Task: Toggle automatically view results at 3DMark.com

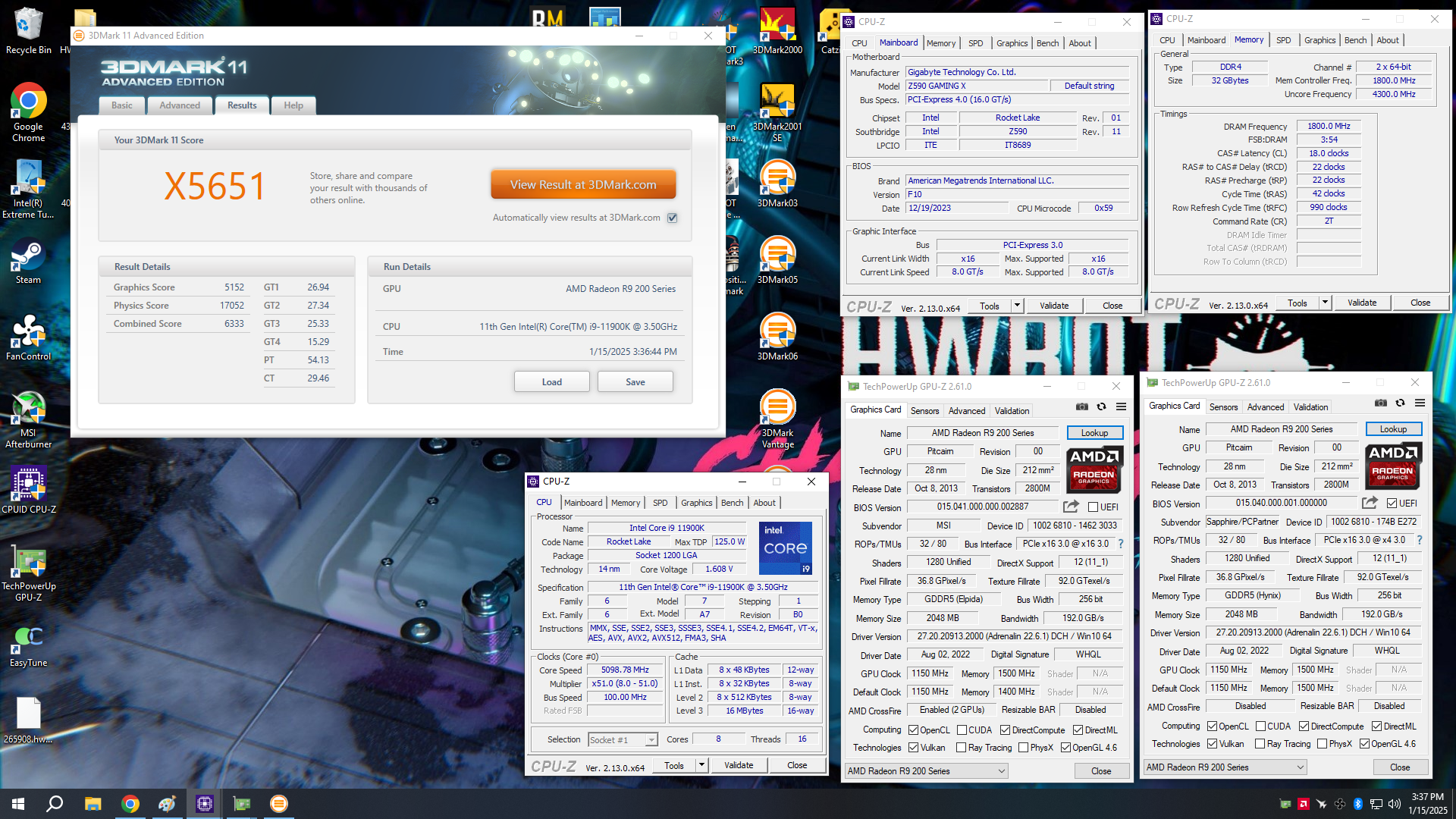Action: point(672,218)
